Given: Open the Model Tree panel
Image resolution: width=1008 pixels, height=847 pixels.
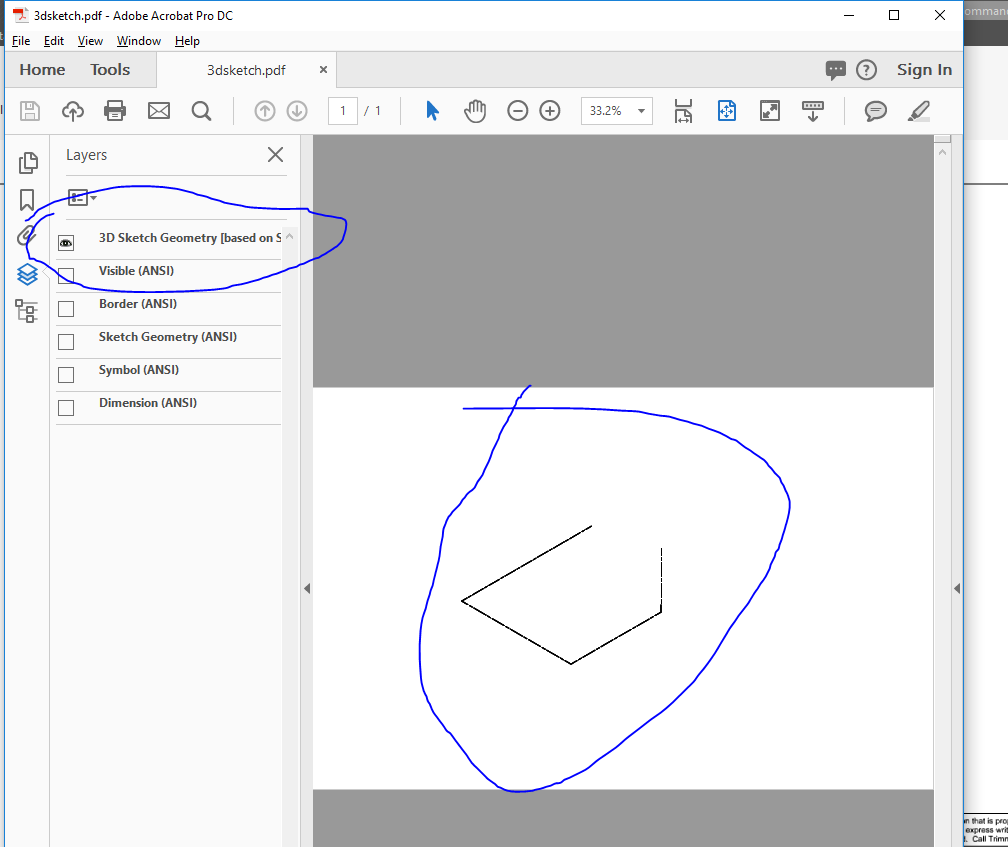Looking at the screenshot, I should (26, 311).
